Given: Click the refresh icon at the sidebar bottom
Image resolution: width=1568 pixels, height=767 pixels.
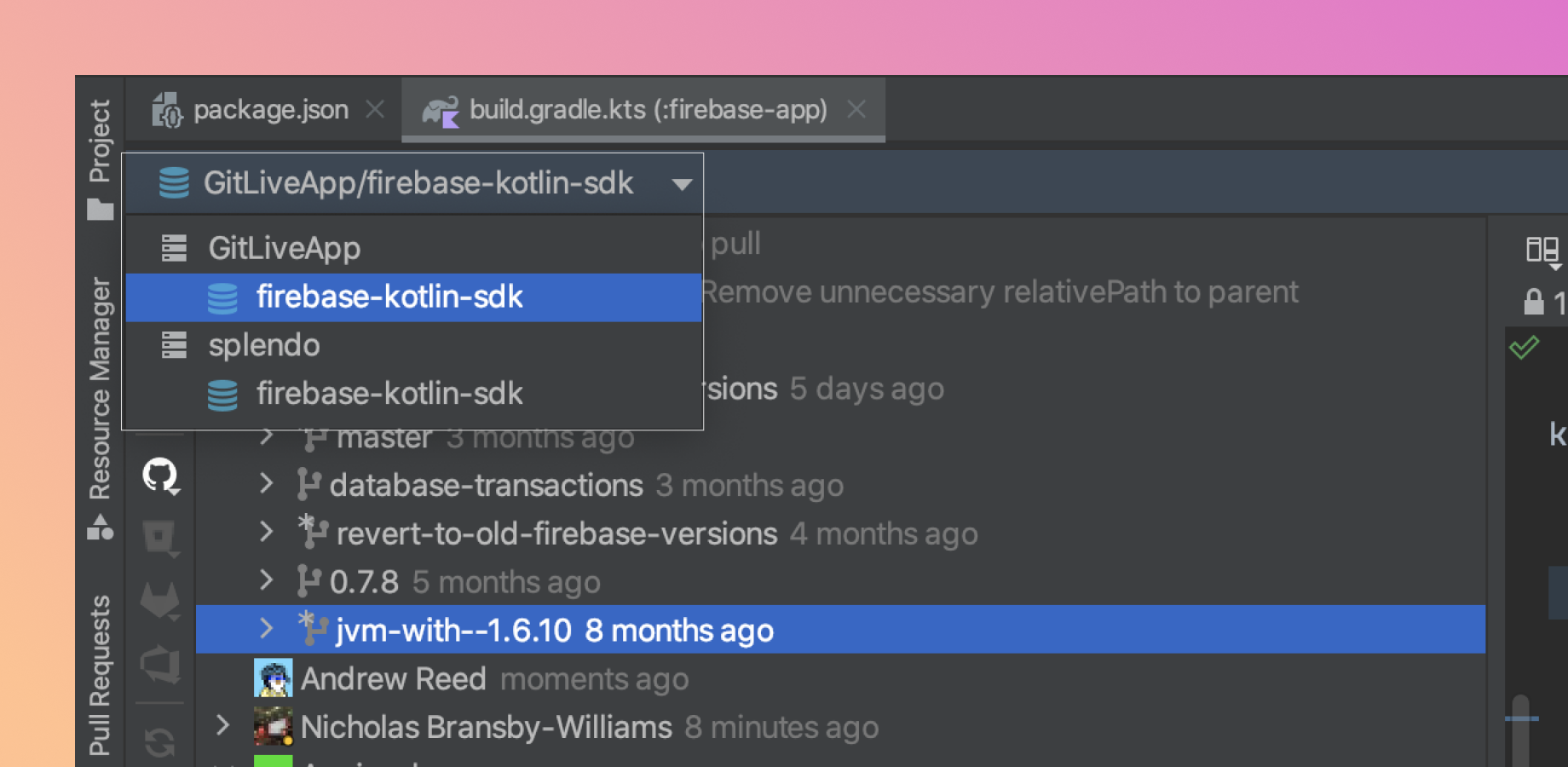Looking at the screenshot, I should click(x=160, y=742).
